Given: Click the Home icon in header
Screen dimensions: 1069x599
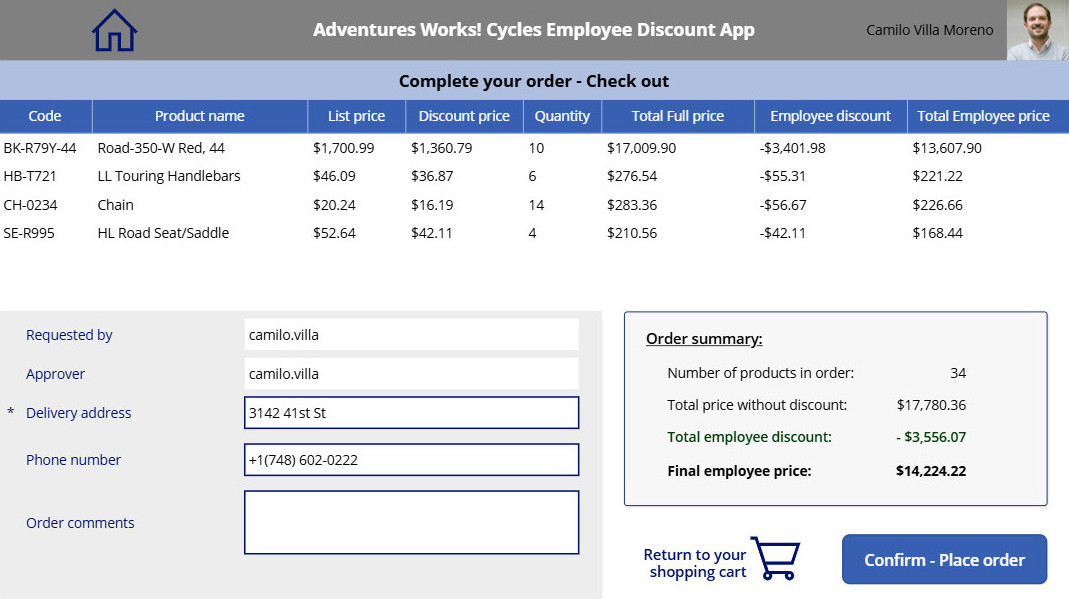Looking at the screenshot, I should (115, 30).
